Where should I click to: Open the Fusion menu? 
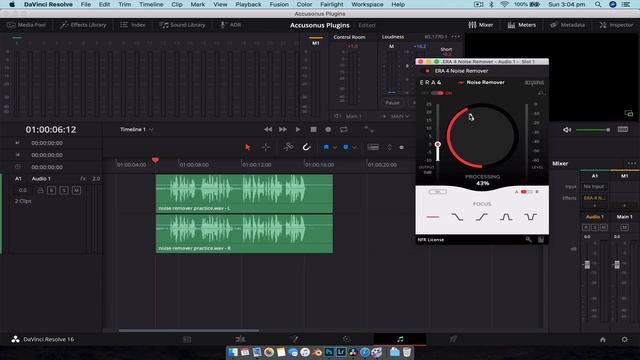279,4
